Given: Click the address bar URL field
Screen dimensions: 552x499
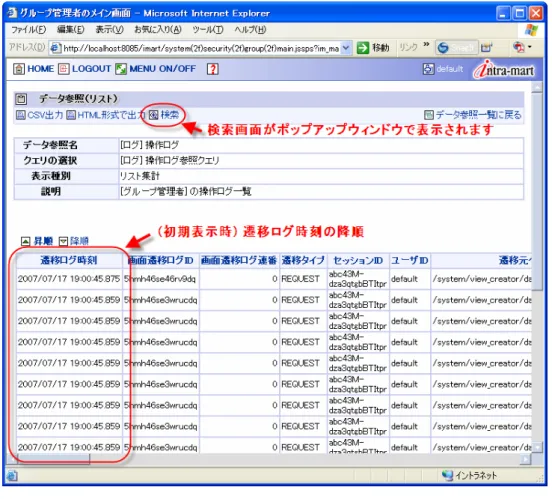Looking at the screenshot, I should coord(201,48).
